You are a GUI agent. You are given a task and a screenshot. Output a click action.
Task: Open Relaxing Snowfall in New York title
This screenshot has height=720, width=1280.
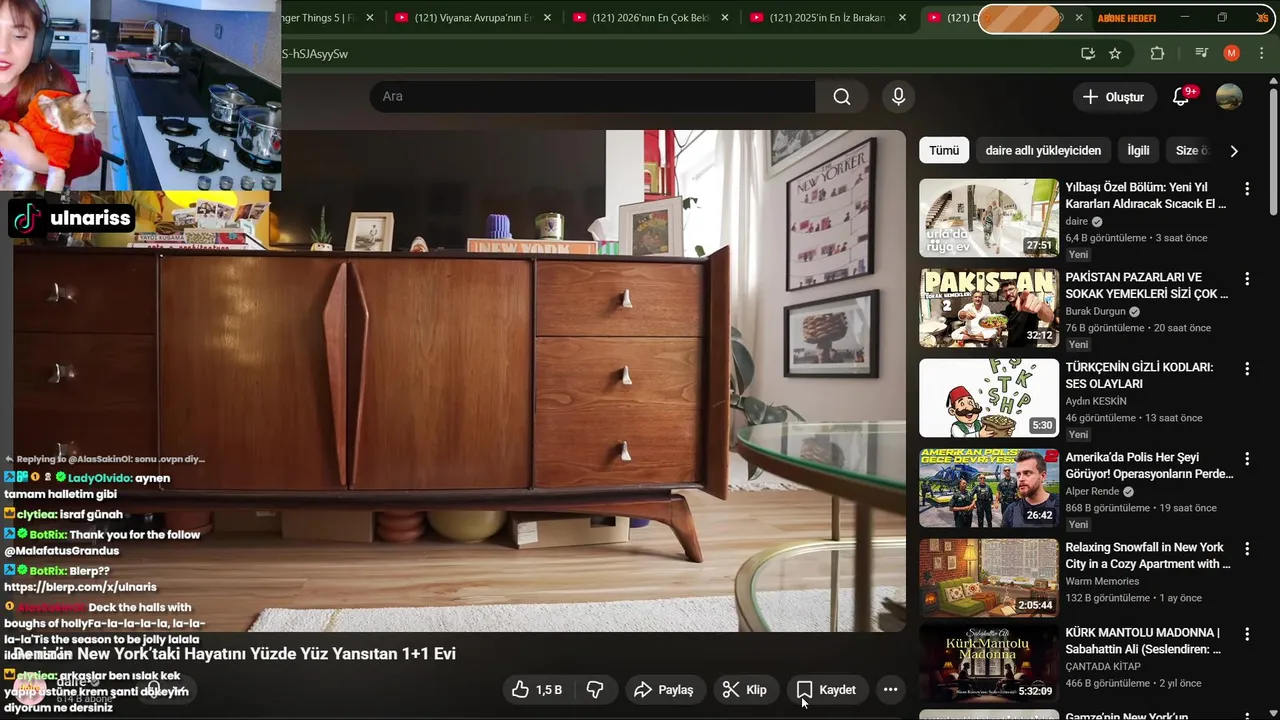[1148, 555]
